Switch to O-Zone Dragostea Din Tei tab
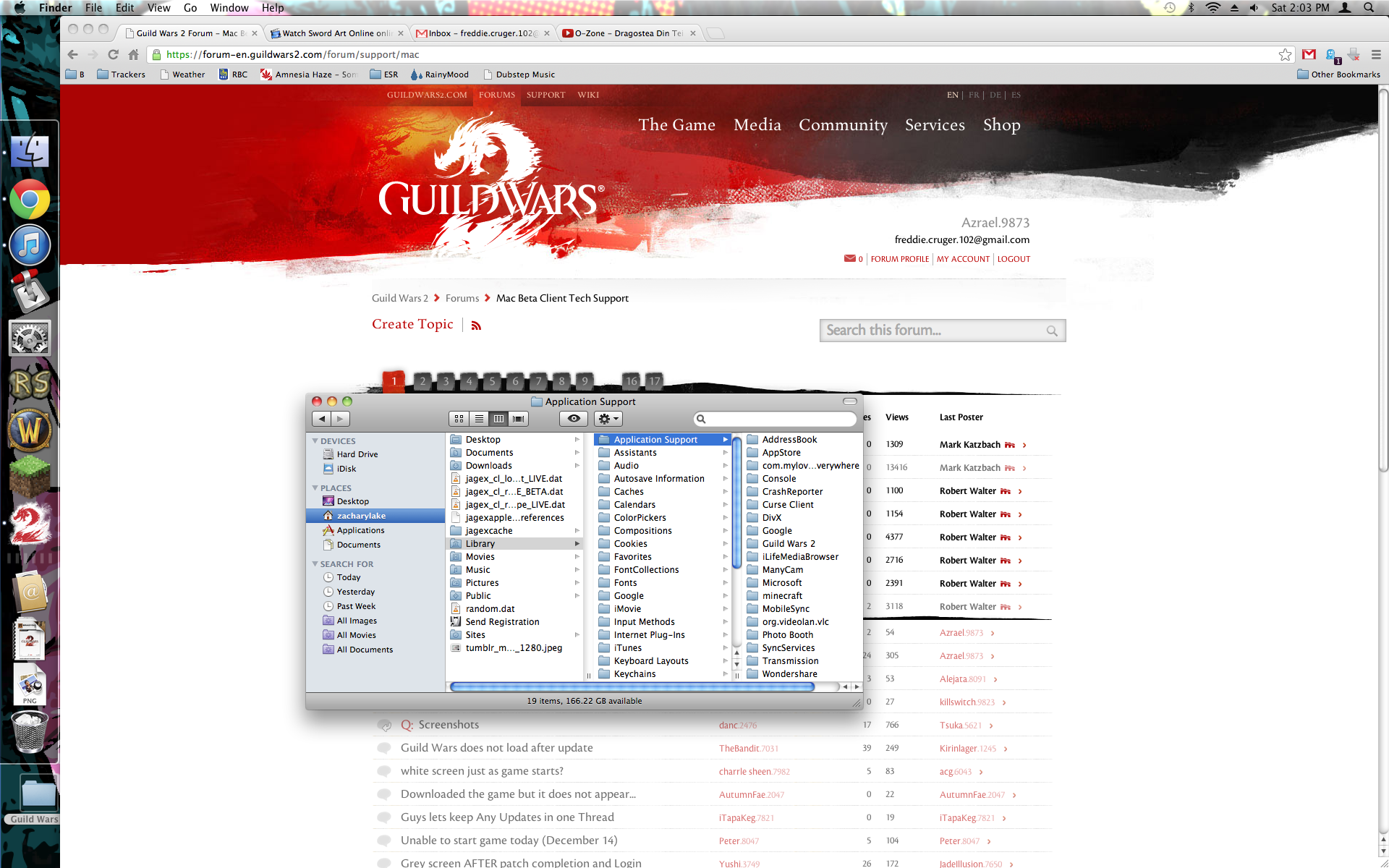 628,33
